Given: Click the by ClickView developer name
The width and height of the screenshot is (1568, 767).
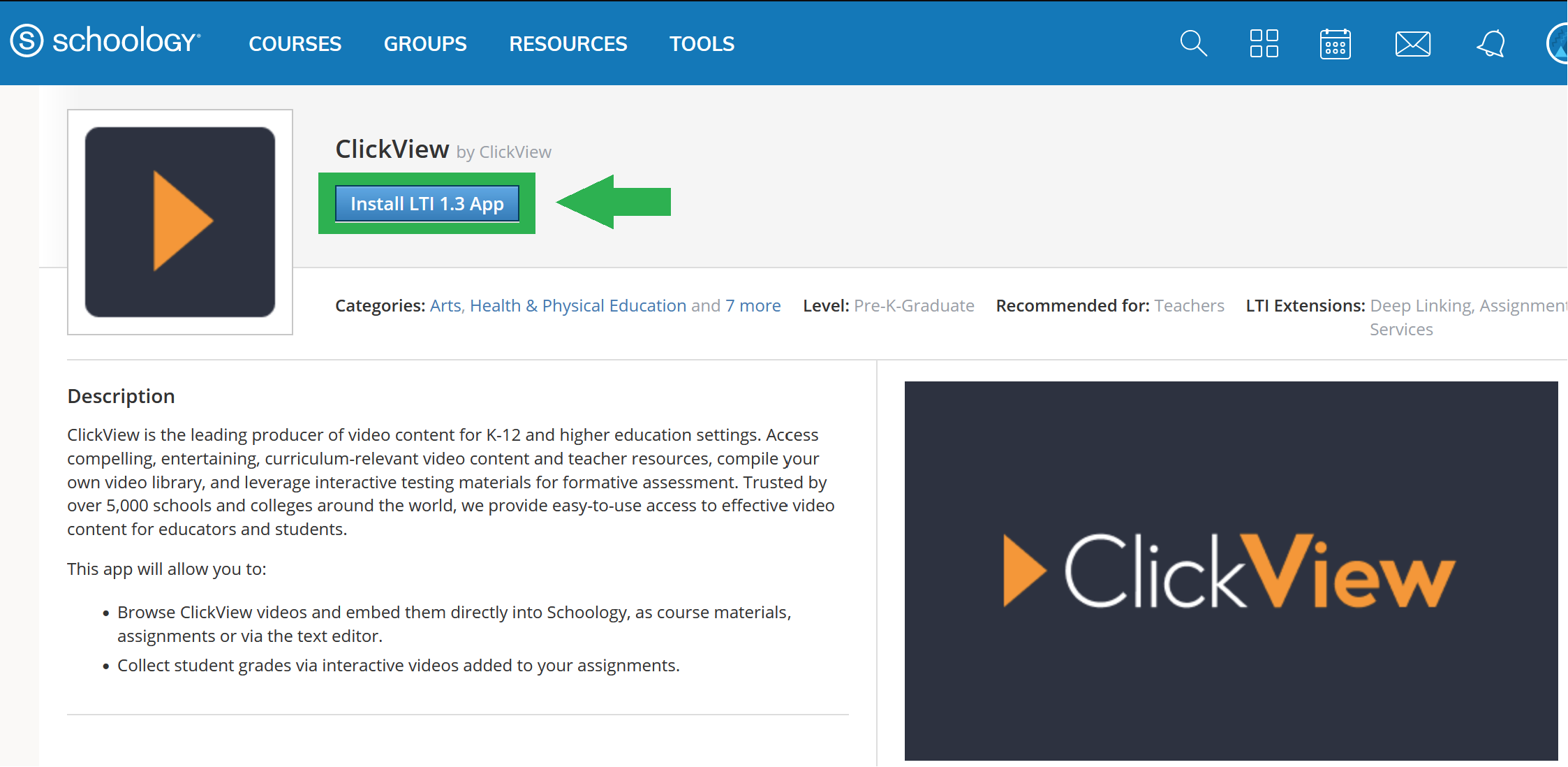Looking at the screenshot, I should point(504,152).
